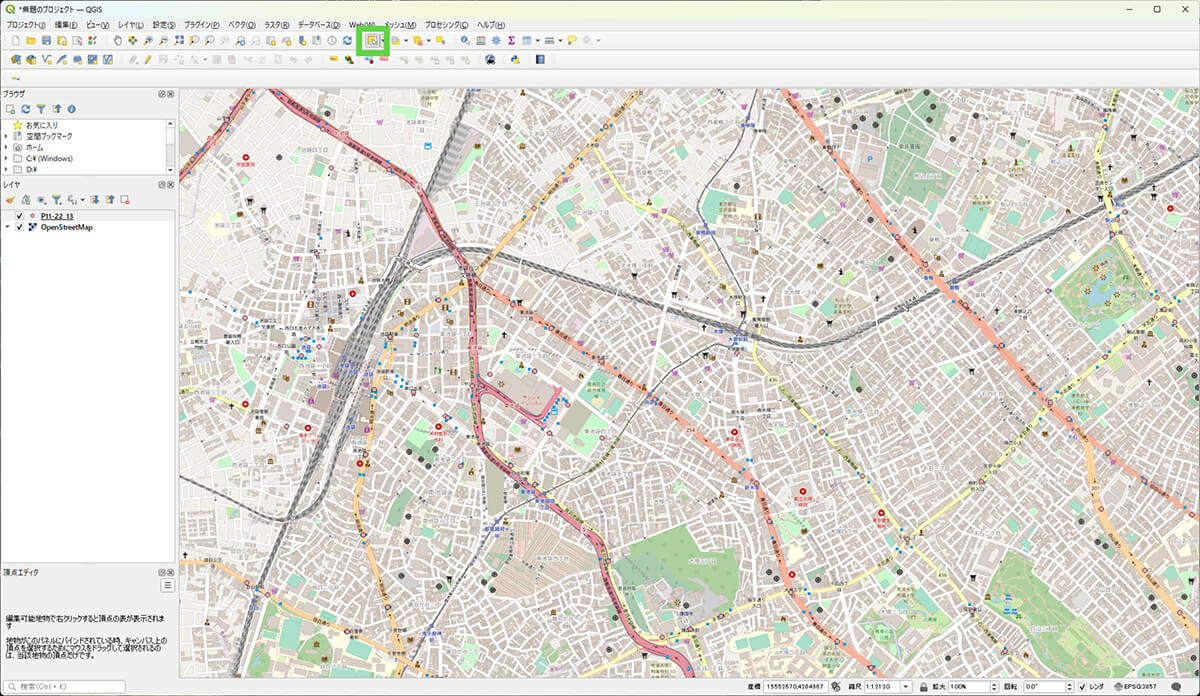Open the プロジェクト menu
Screen dimensions: 1200x696
(26, 24)
